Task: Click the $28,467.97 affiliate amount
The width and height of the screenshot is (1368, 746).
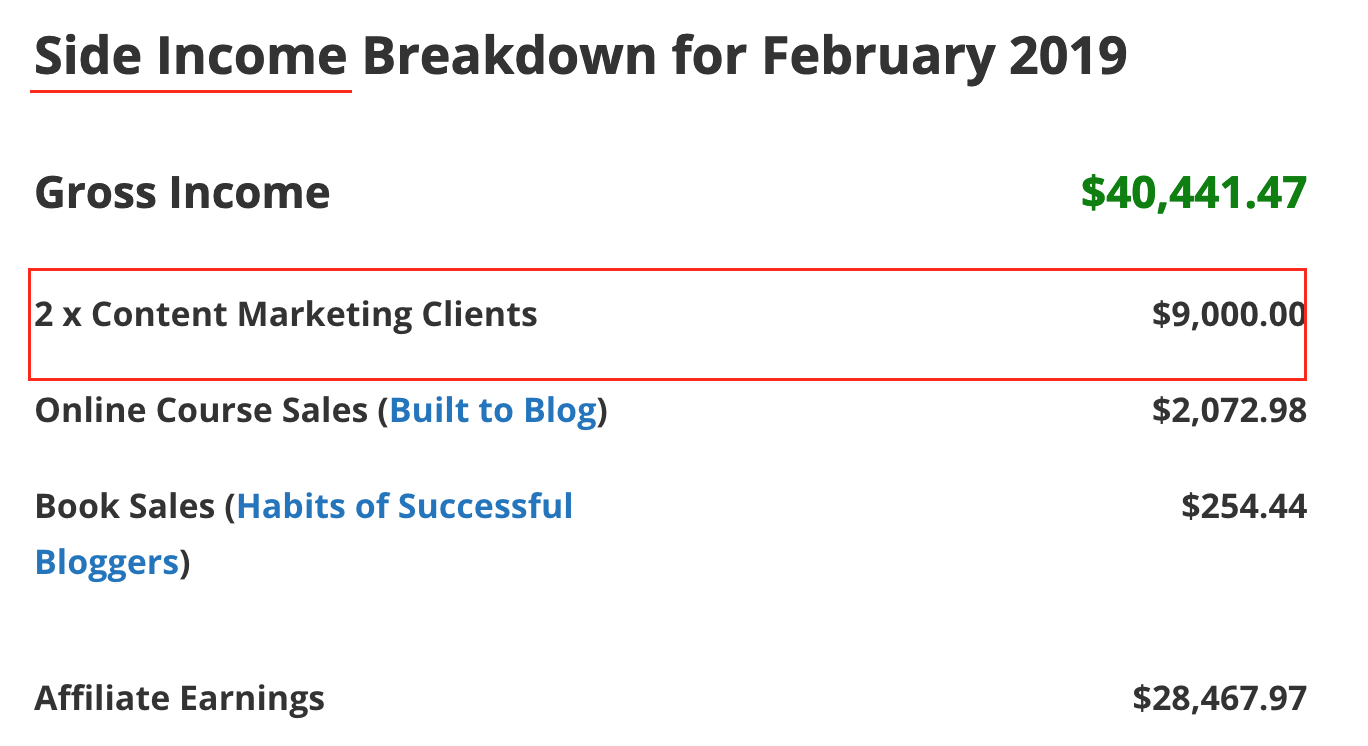Action: coord(1219,698)
